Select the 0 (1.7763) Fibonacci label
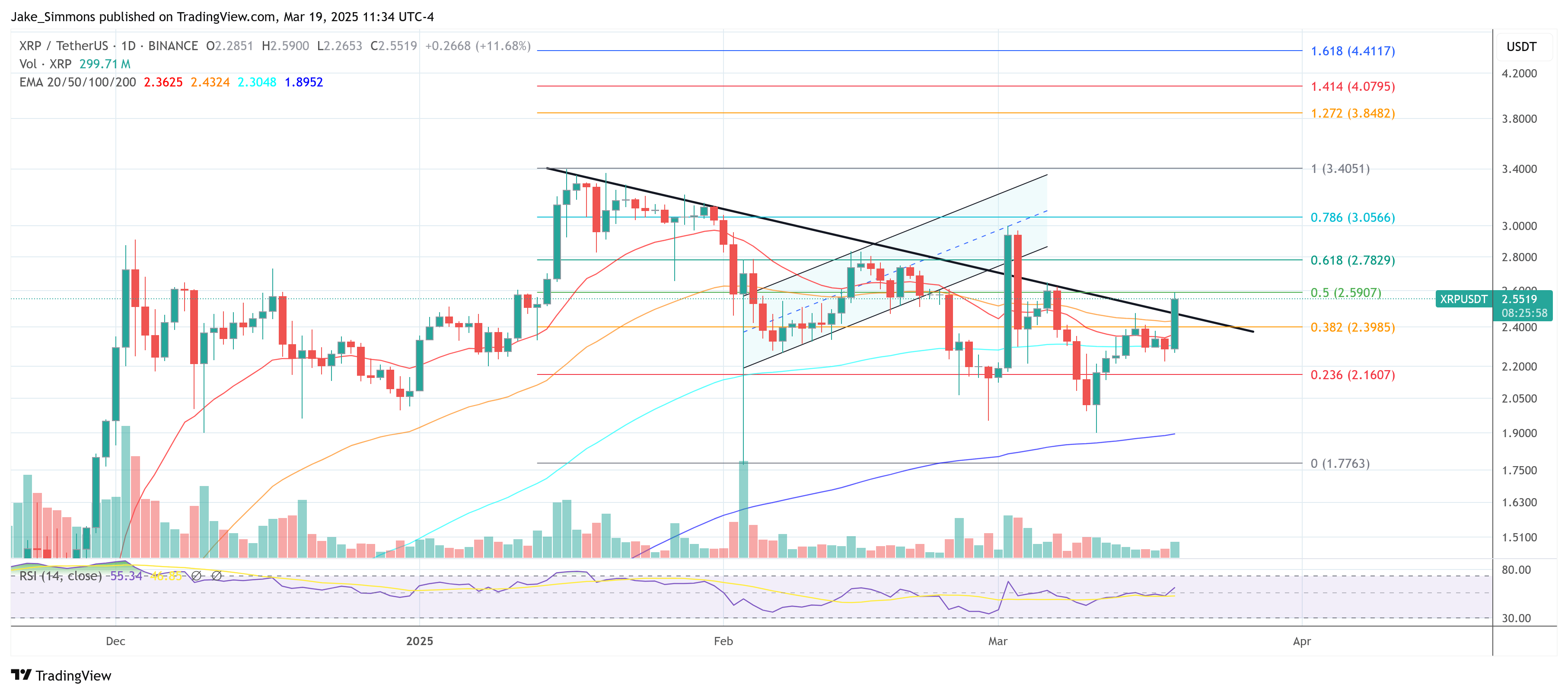This screenshot has width=1568, height=694. tap(1340, 463)
